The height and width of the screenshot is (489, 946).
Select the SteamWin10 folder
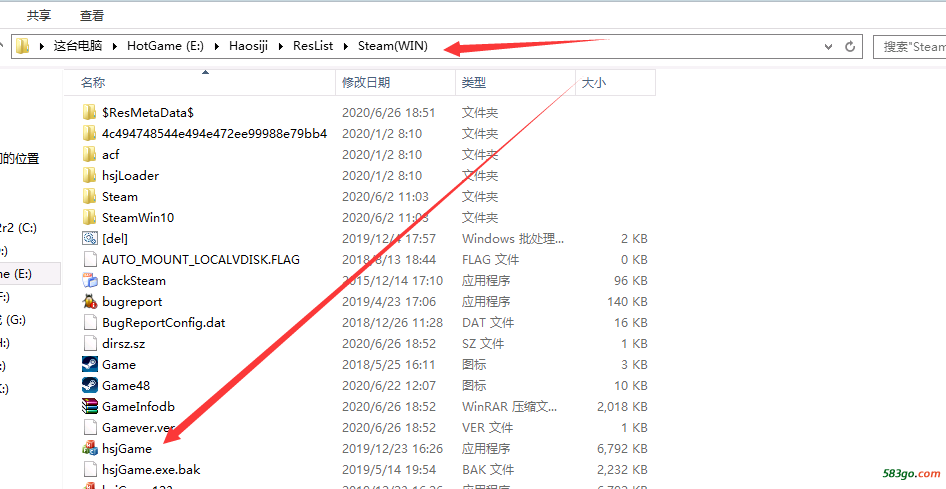(138, 217)
